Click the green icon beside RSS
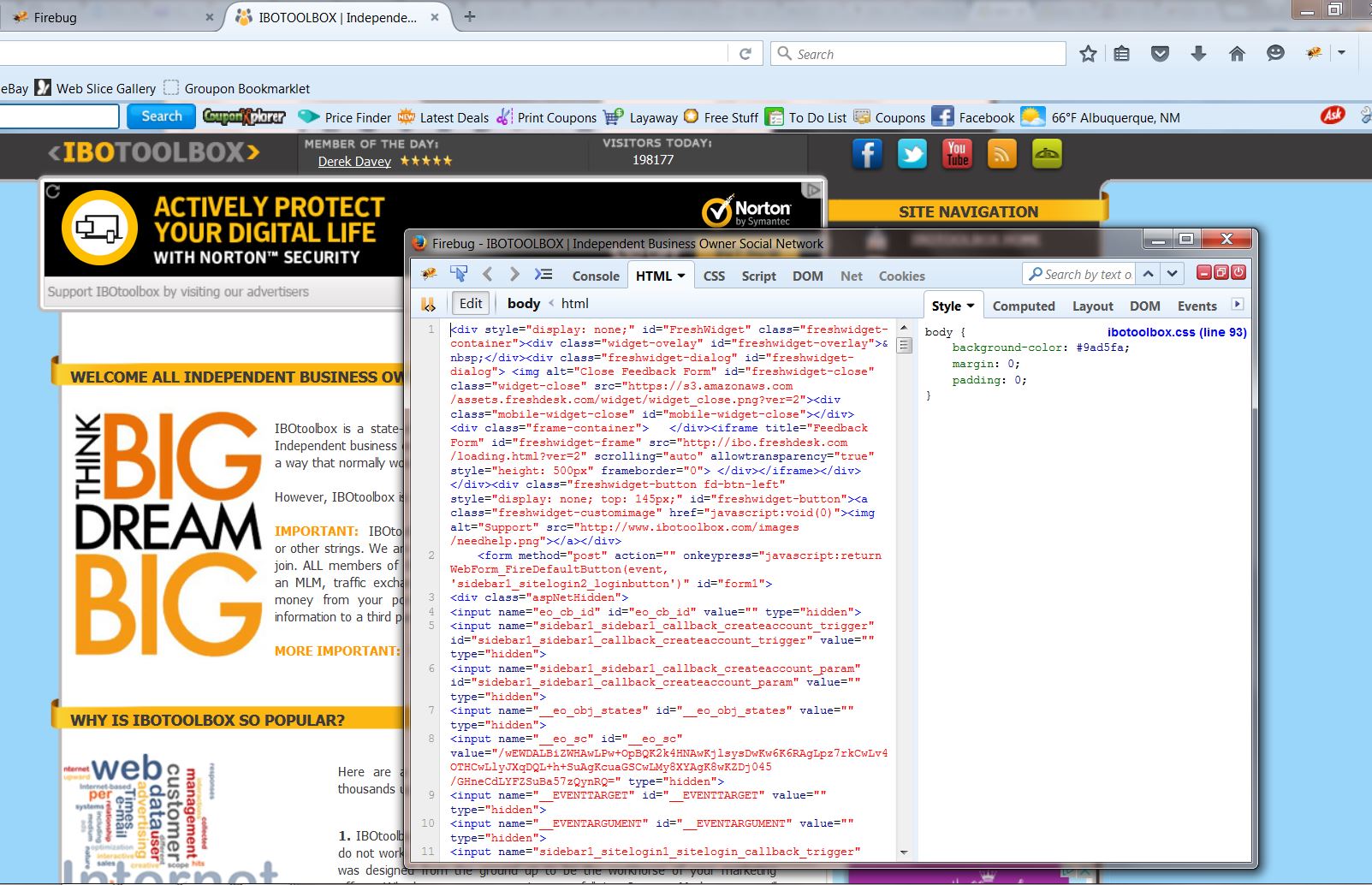The height and width of the screenshot is (885, 1372). point(1047,154)
